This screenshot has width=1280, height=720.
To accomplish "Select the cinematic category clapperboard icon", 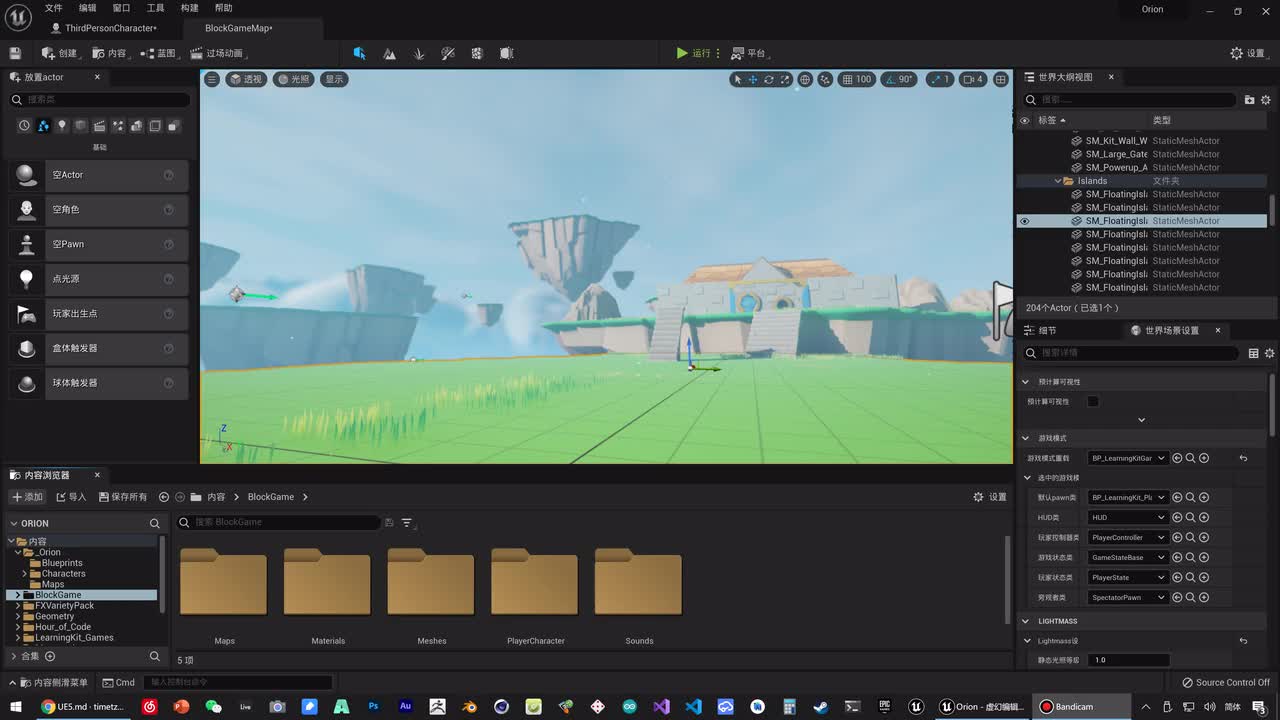I will coord(99,126).
